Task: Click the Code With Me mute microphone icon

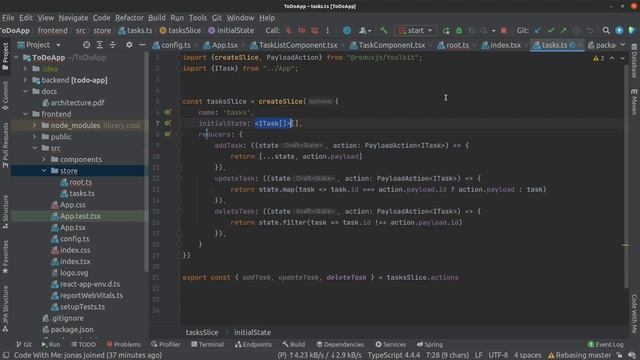Action: point(289,31)
